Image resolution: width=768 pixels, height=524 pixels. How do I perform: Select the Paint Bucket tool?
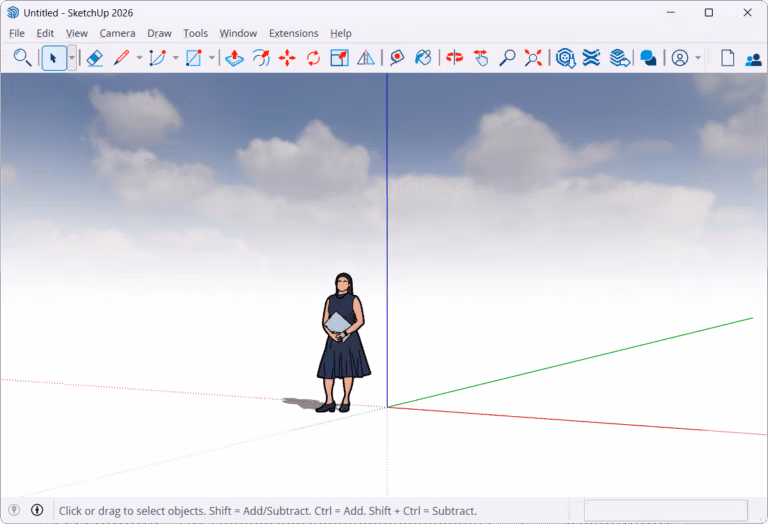(423, 58)
